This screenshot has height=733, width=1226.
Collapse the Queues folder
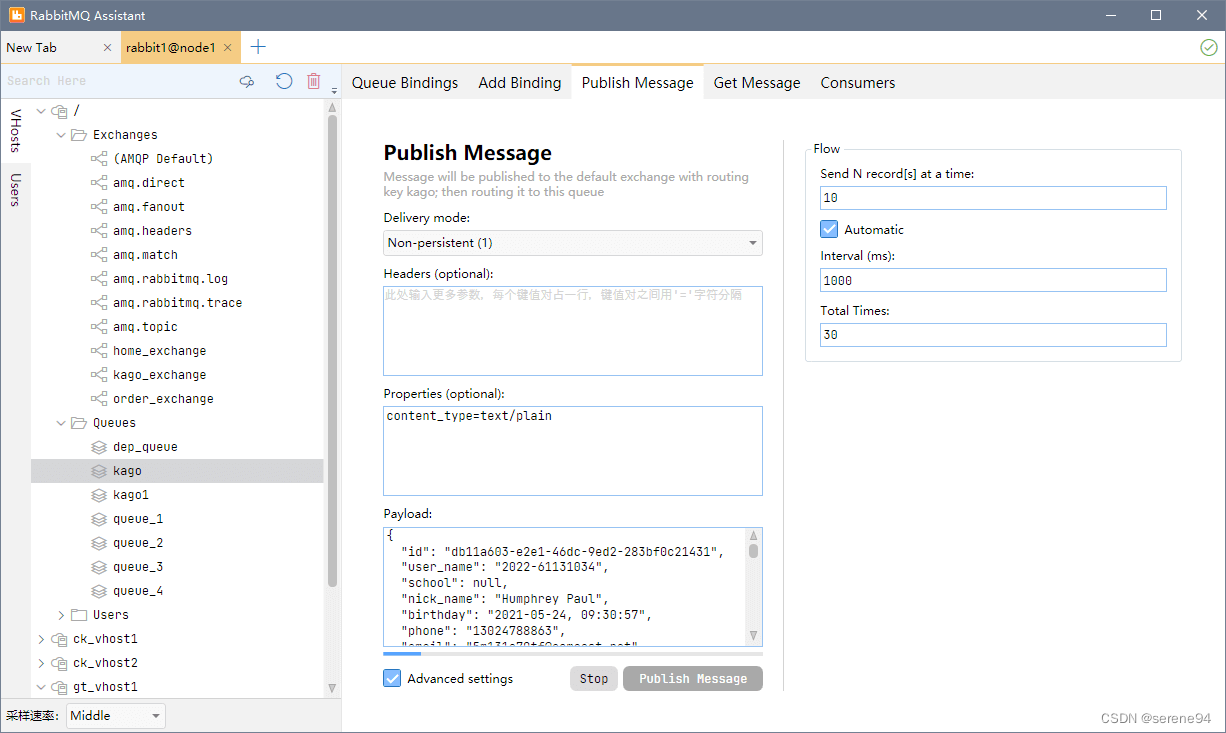[x=61, y=423]
